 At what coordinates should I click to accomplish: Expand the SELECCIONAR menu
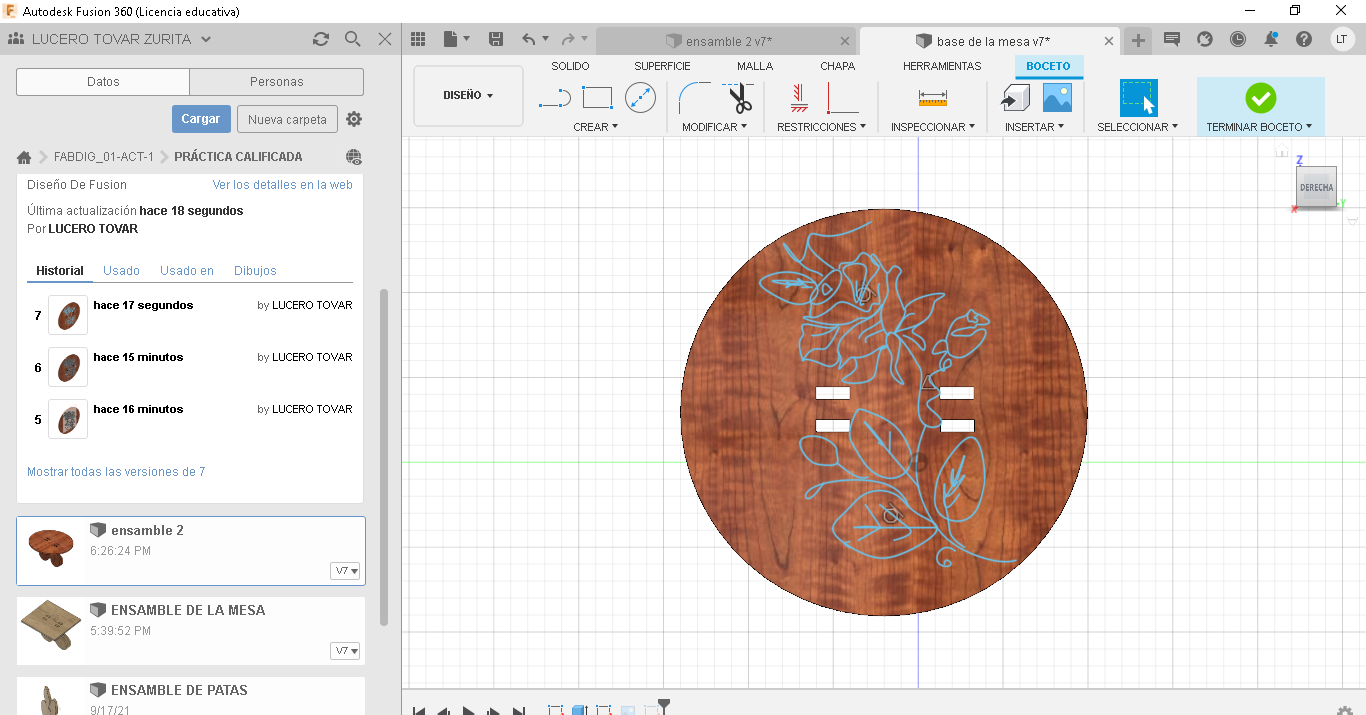[1138, 127]
